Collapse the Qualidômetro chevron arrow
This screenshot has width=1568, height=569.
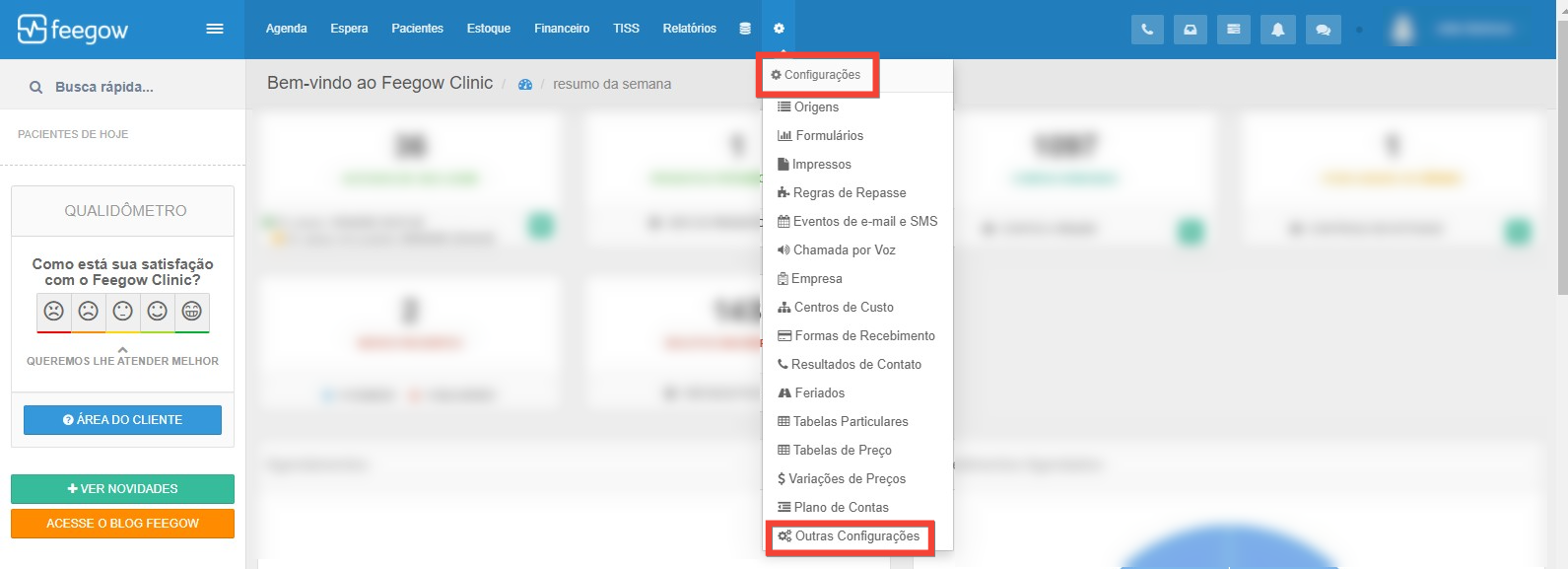tap(123, 349)
